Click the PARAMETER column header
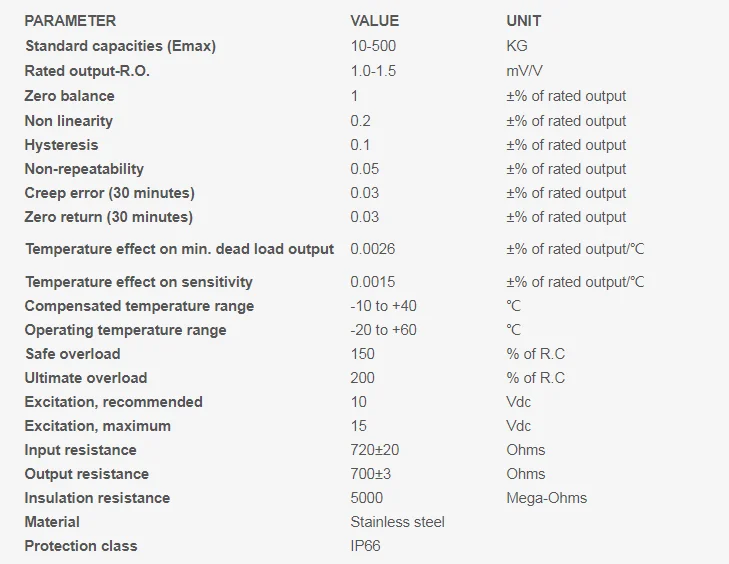Screen dimensions: 729x564 [x=70, y=21]
